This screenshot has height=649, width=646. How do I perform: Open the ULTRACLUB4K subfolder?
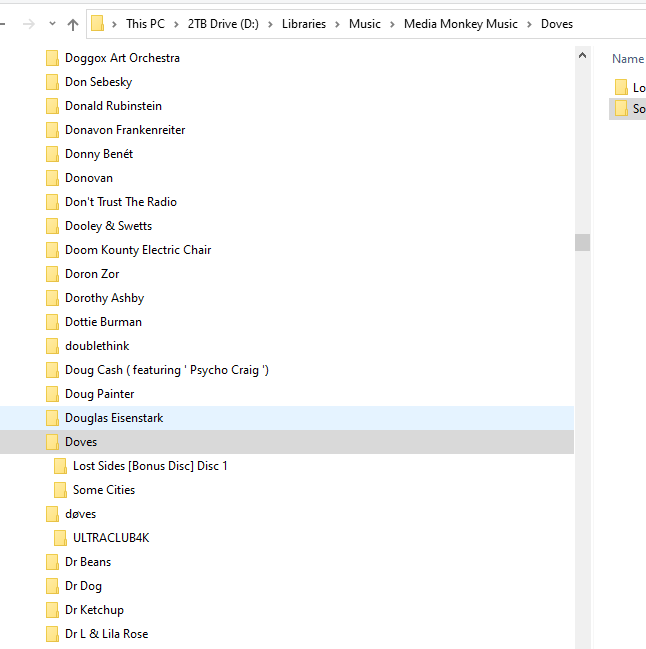coord(111,538)
